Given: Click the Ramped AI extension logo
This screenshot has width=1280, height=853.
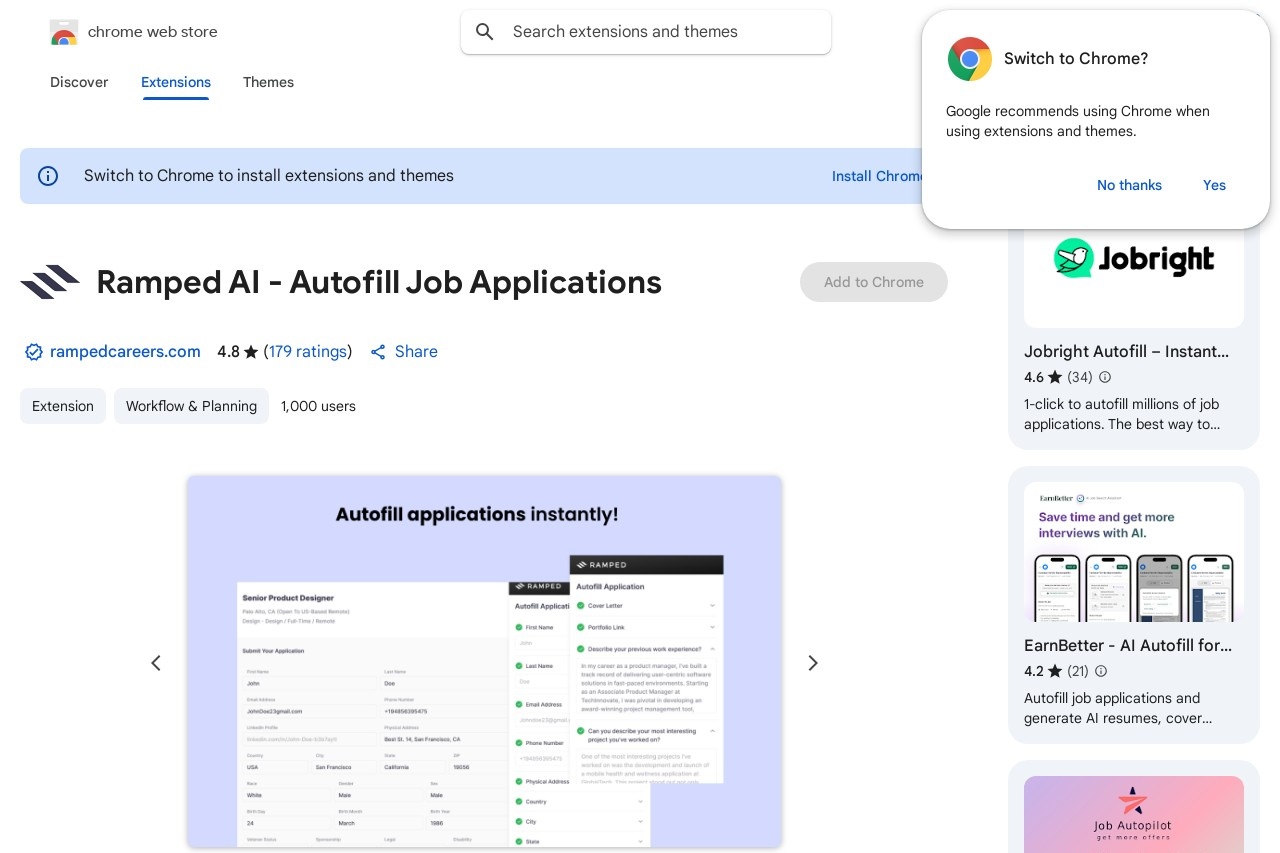Looking at the screenshot, I should [x=50, y=282].
